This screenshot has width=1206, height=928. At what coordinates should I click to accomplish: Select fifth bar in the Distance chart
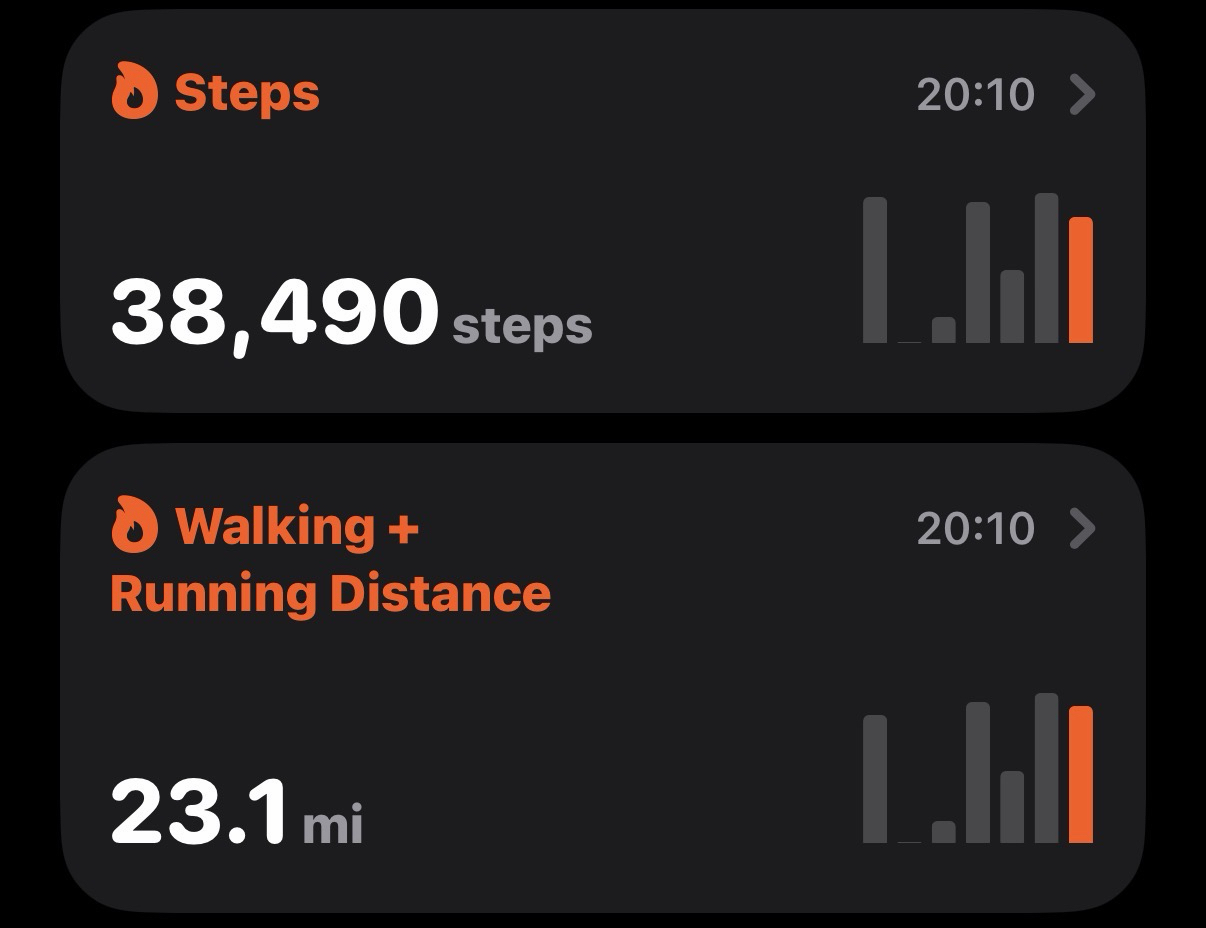[1012, 807]
